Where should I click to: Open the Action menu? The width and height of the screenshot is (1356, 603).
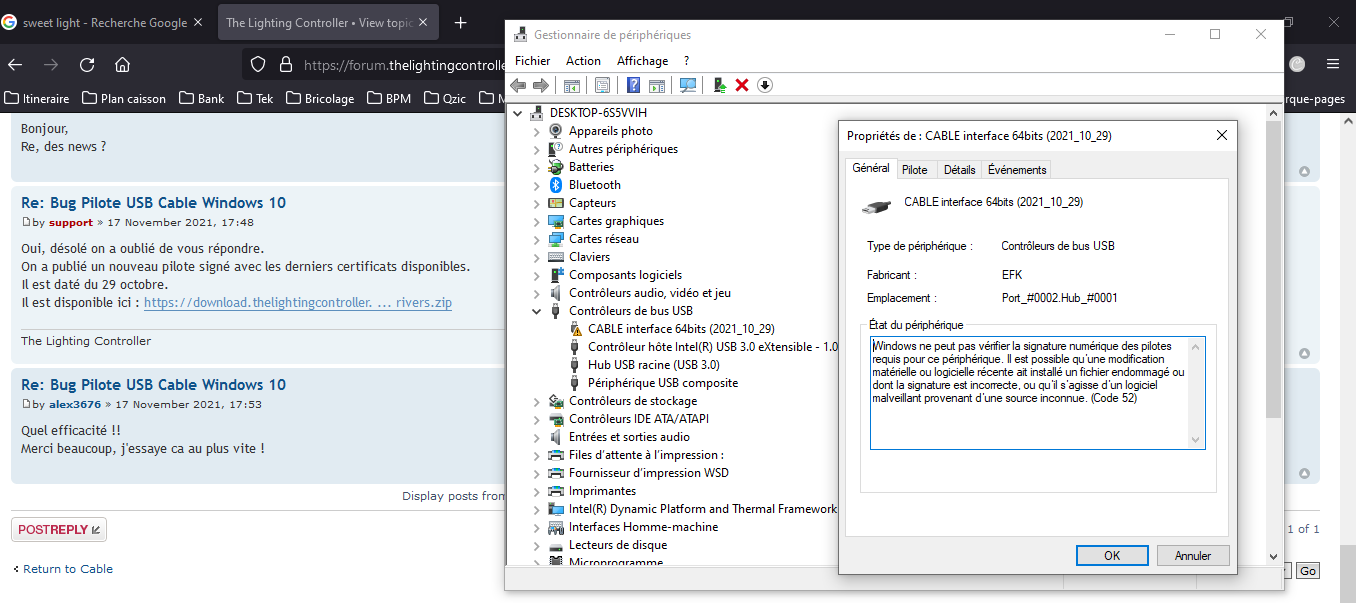click(x=584, y=61)
